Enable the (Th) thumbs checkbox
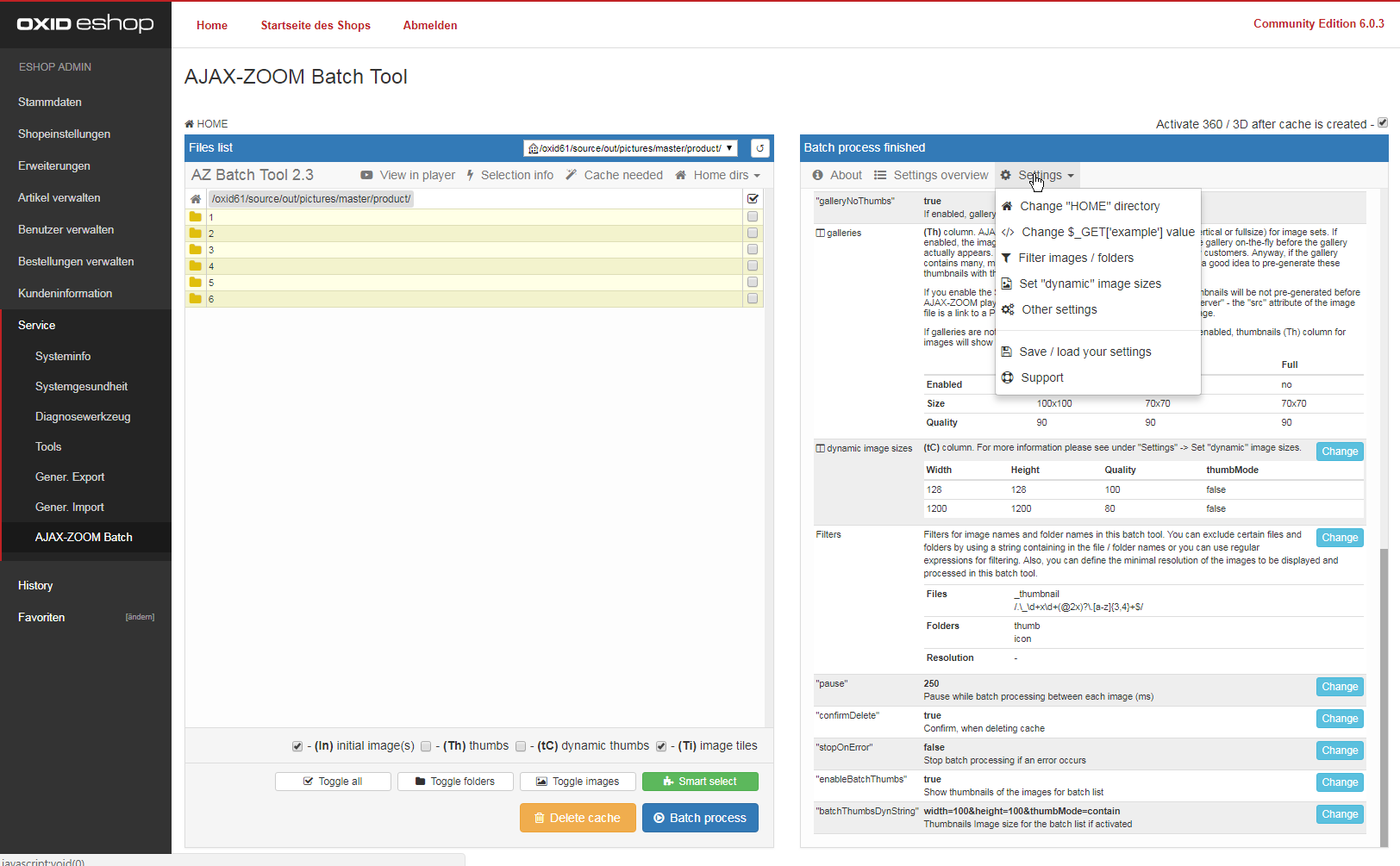 point(426,746)
